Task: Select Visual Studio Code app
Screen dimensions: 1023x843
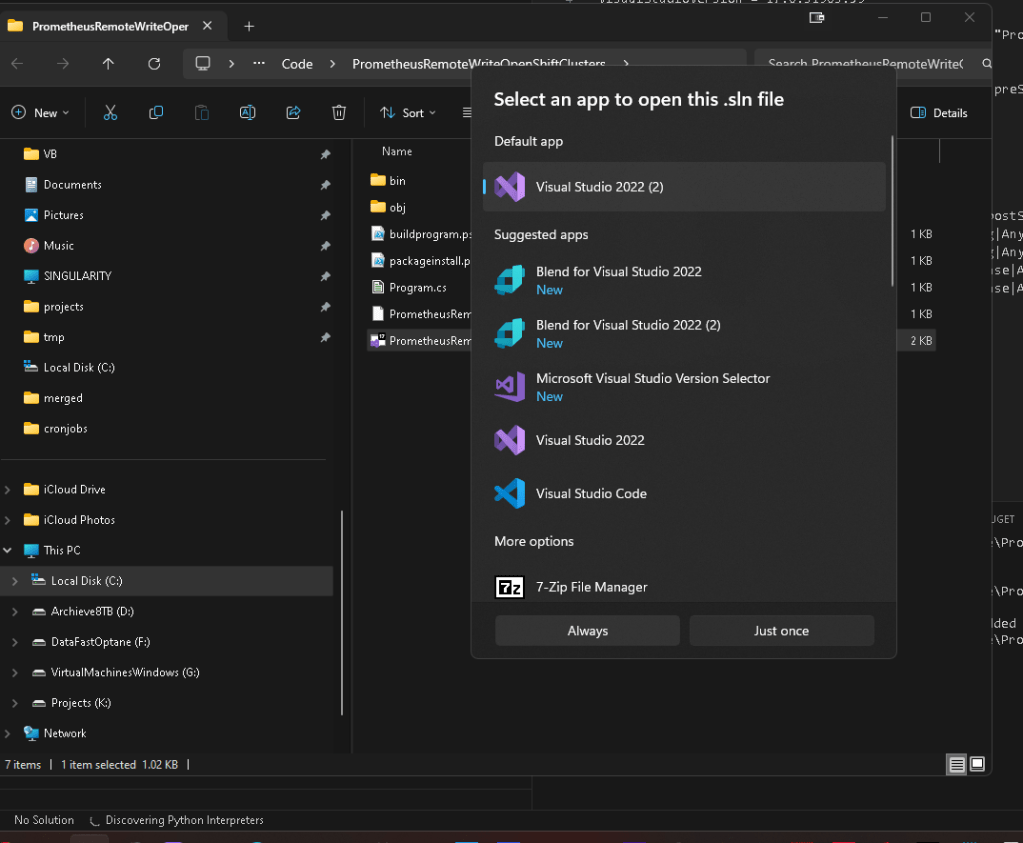Action: [684, 494]
